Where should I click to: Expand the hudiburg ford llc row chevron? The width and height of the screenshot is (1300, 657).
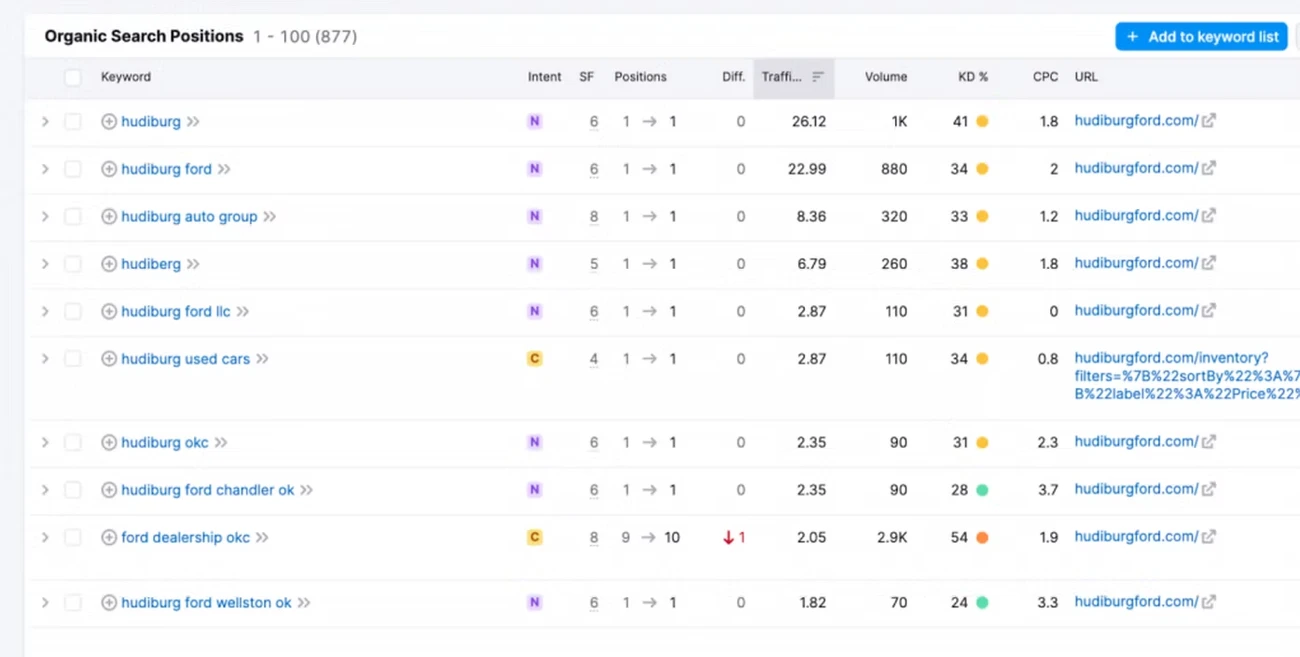[x=45, y=311]
